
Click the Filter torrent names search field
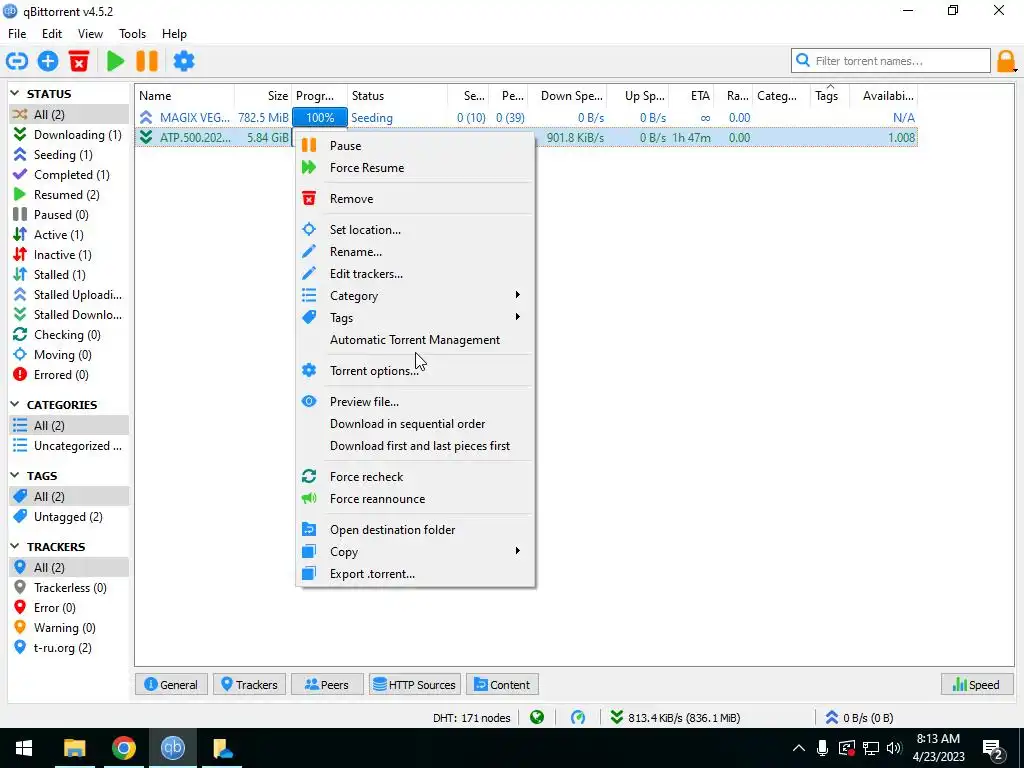pos(891,61)
